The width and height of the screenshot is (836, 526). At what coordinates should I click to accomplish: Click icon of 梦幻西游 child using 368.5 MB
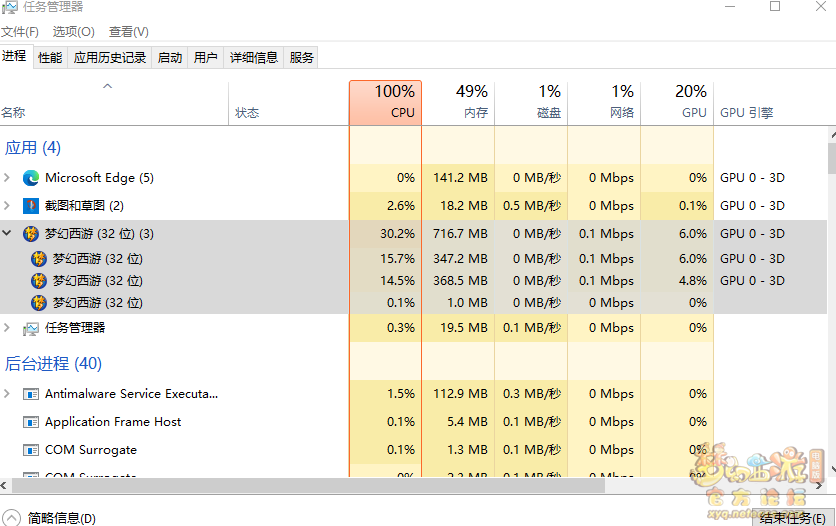38,280
